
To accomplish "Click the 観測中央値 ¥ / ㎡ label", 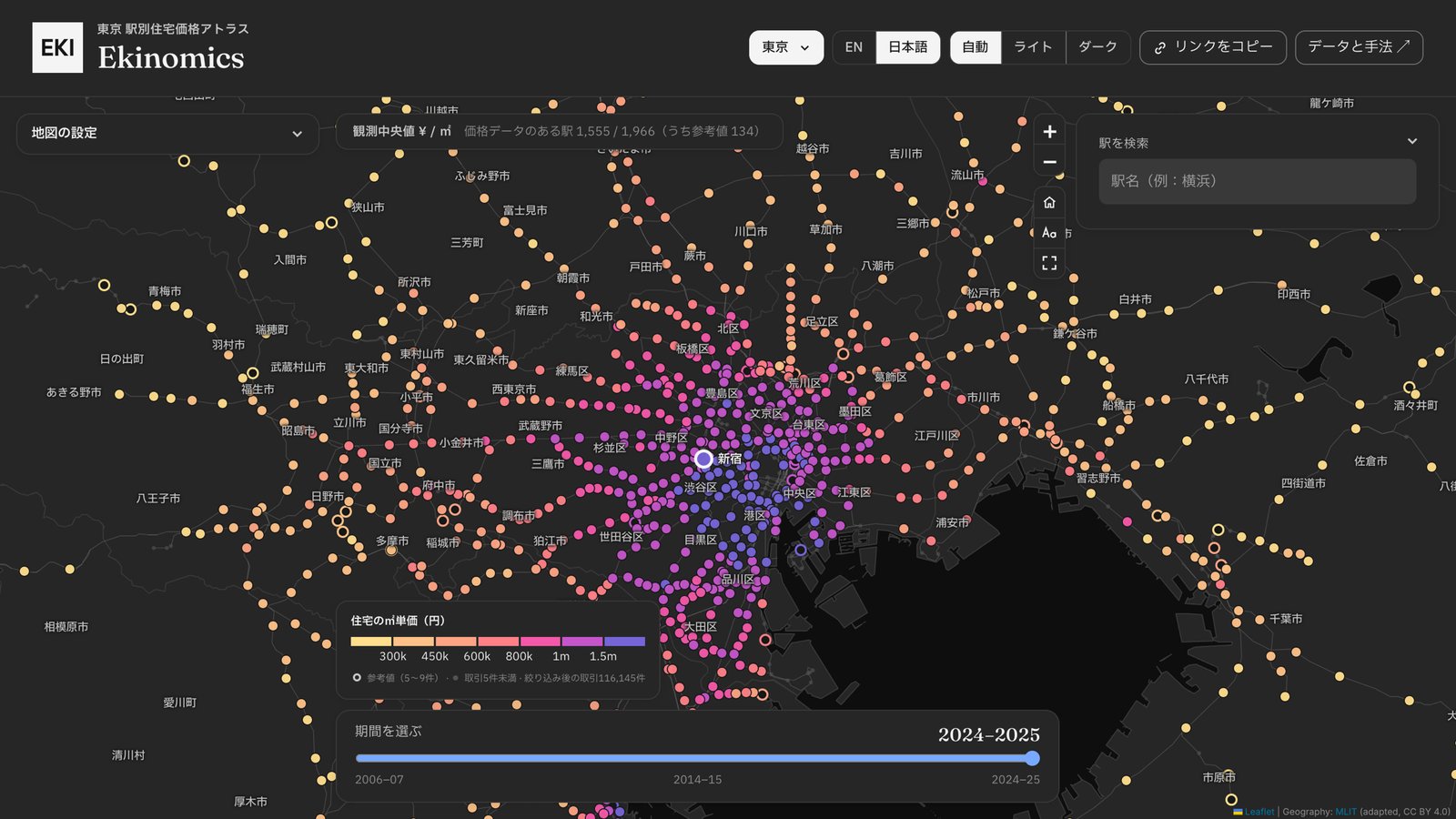I will [x=402, y=131].
